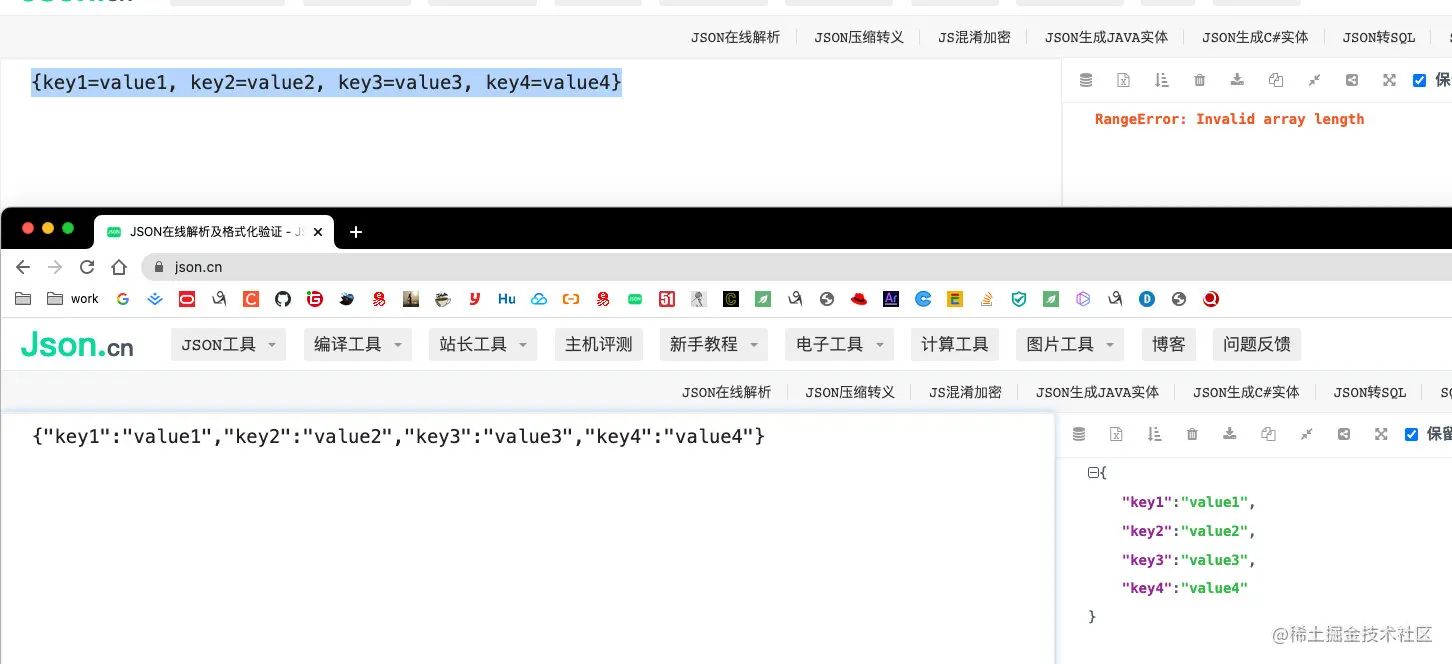Click the fullscreen expand icon in front window toolbar
Viewport: 1452px width, 664px height.
coord(1381,434)
